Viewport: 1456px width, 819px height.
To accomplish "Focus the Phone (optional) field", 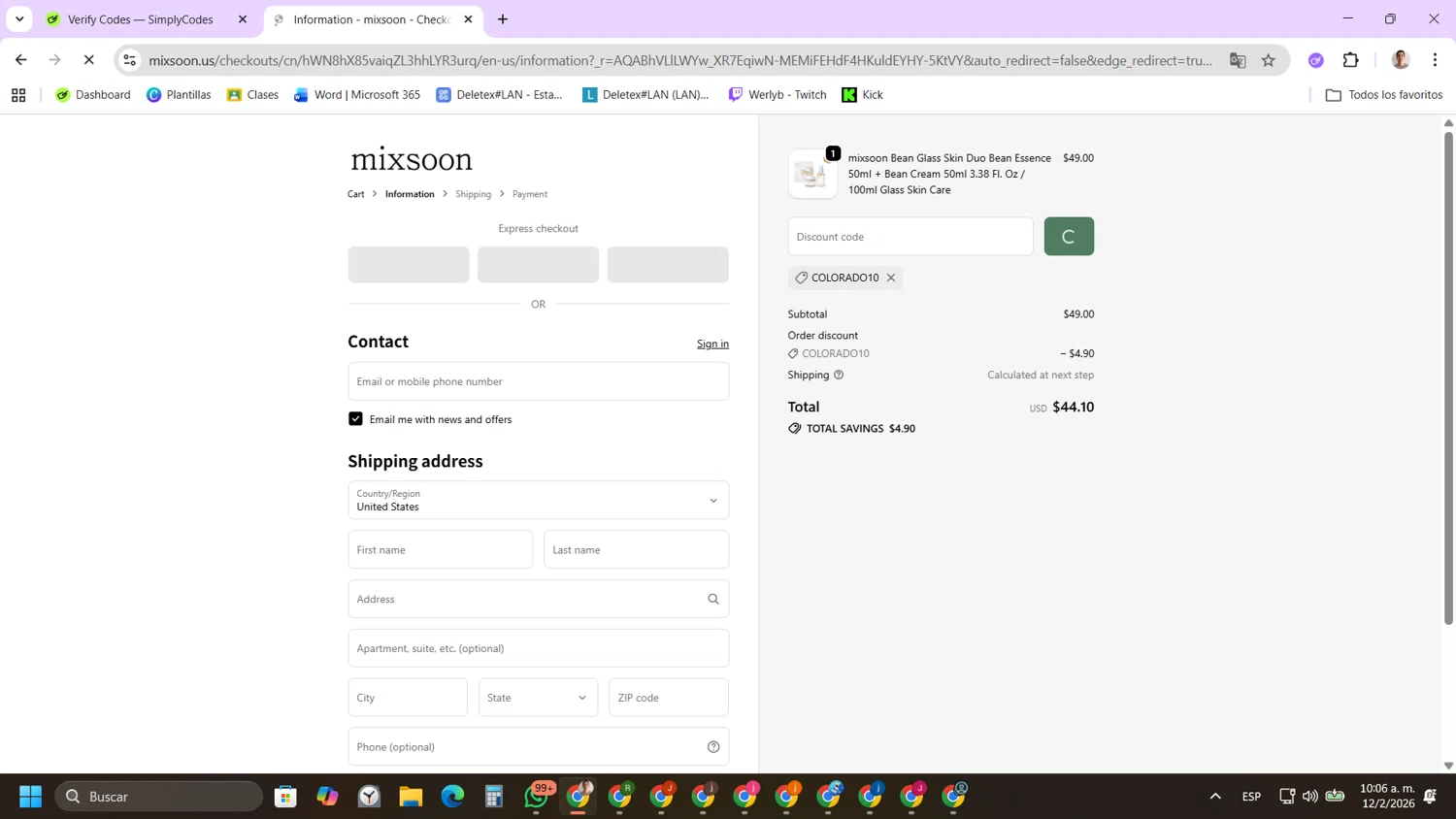I will pyautogui.click(x=539, y=747).
